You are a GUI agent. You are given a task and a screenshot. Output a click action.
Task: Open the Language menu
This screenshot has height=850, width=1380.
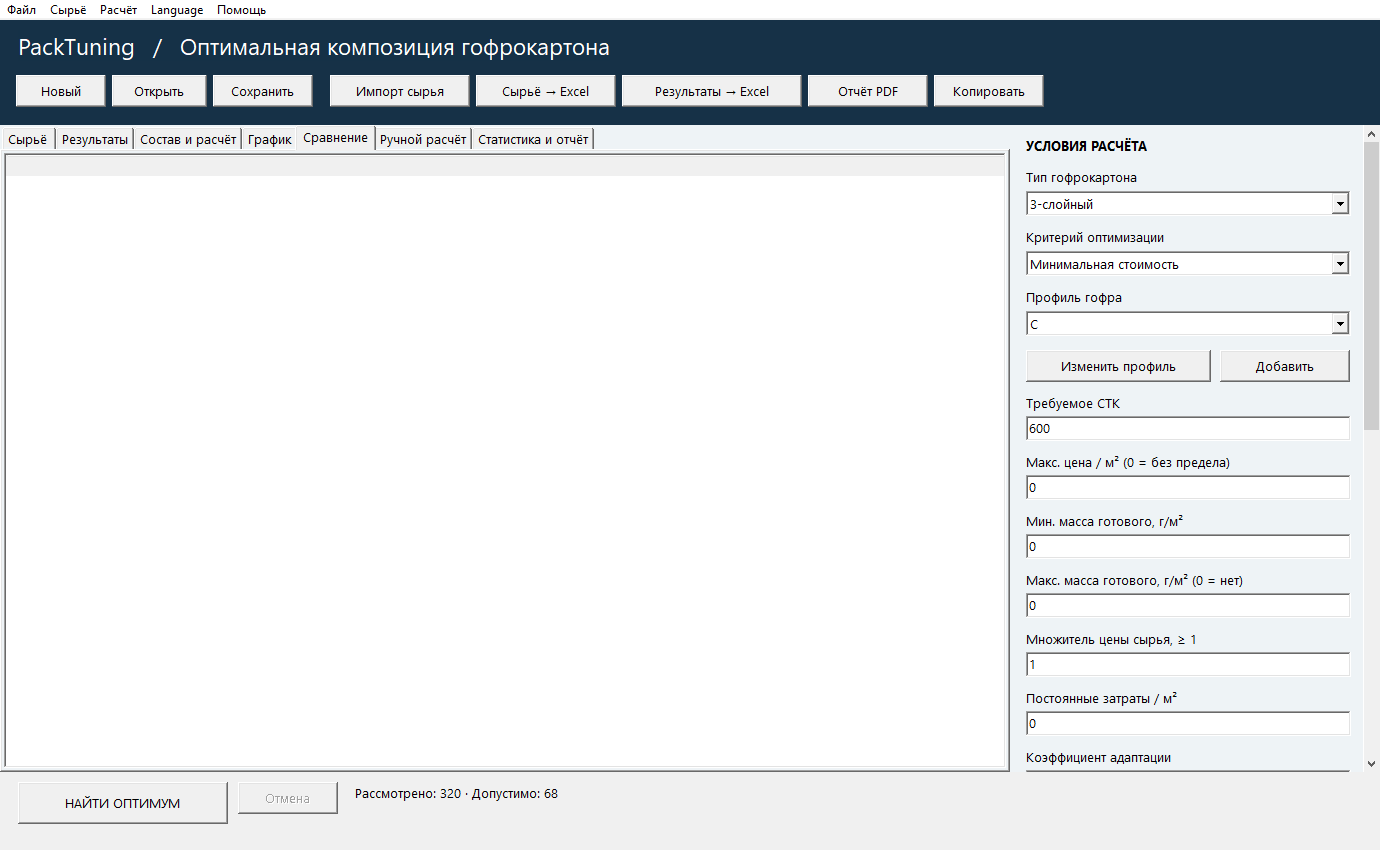[x=177, y=10]
